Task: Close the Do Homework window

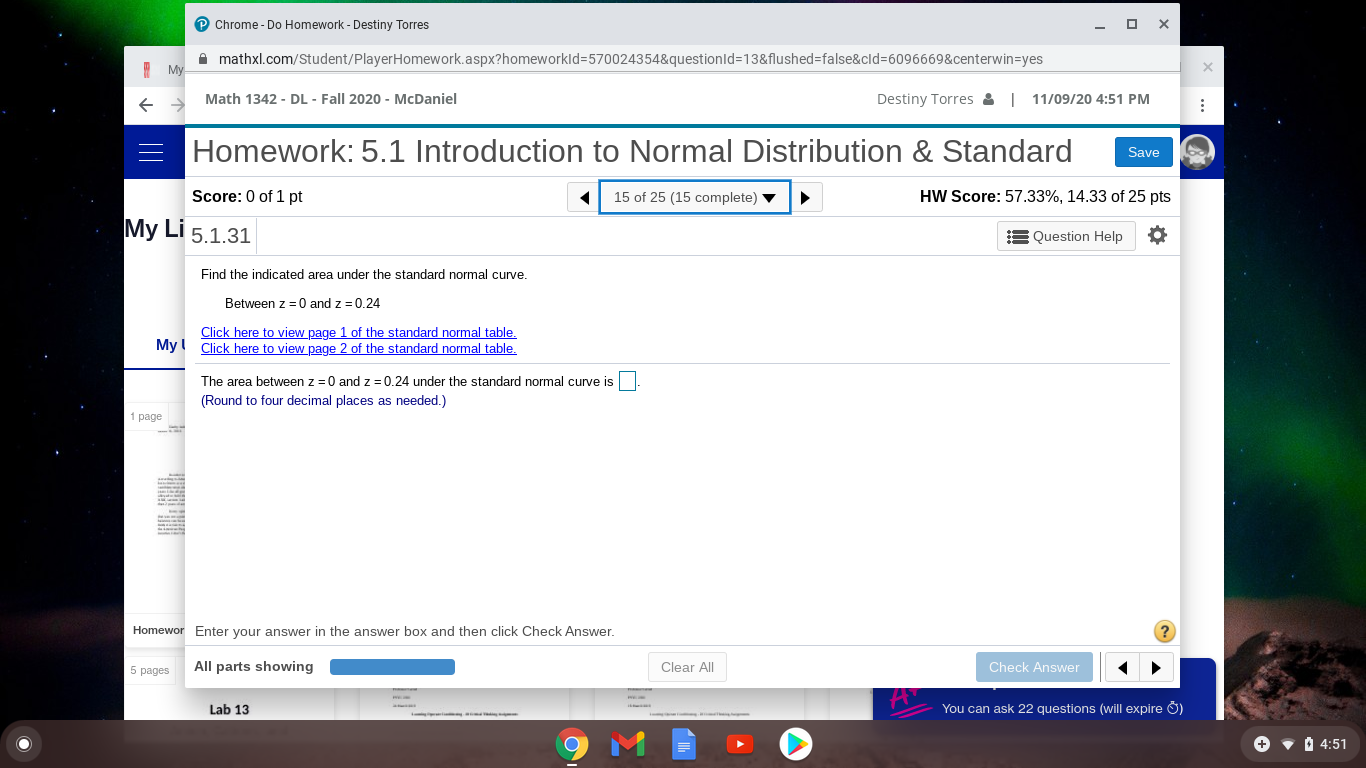Action: pos(1164,24)
